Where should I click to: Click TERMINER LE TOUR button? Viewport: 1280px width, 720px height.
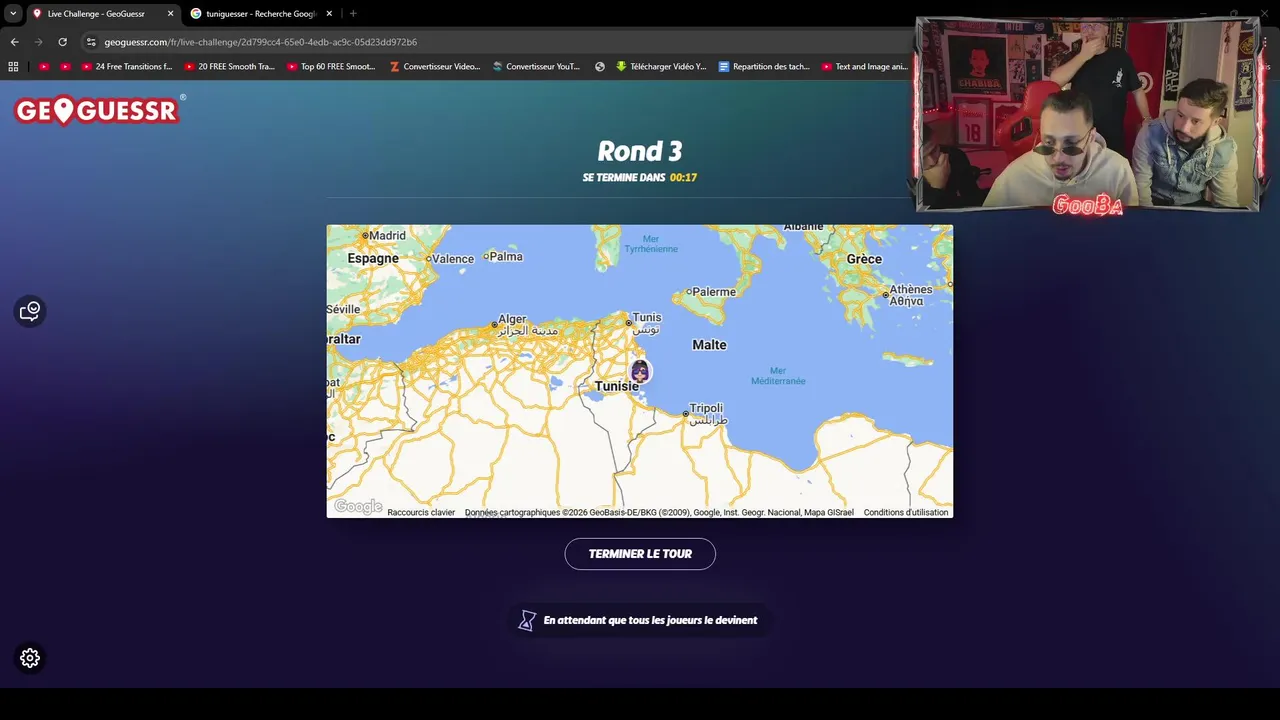640,554
